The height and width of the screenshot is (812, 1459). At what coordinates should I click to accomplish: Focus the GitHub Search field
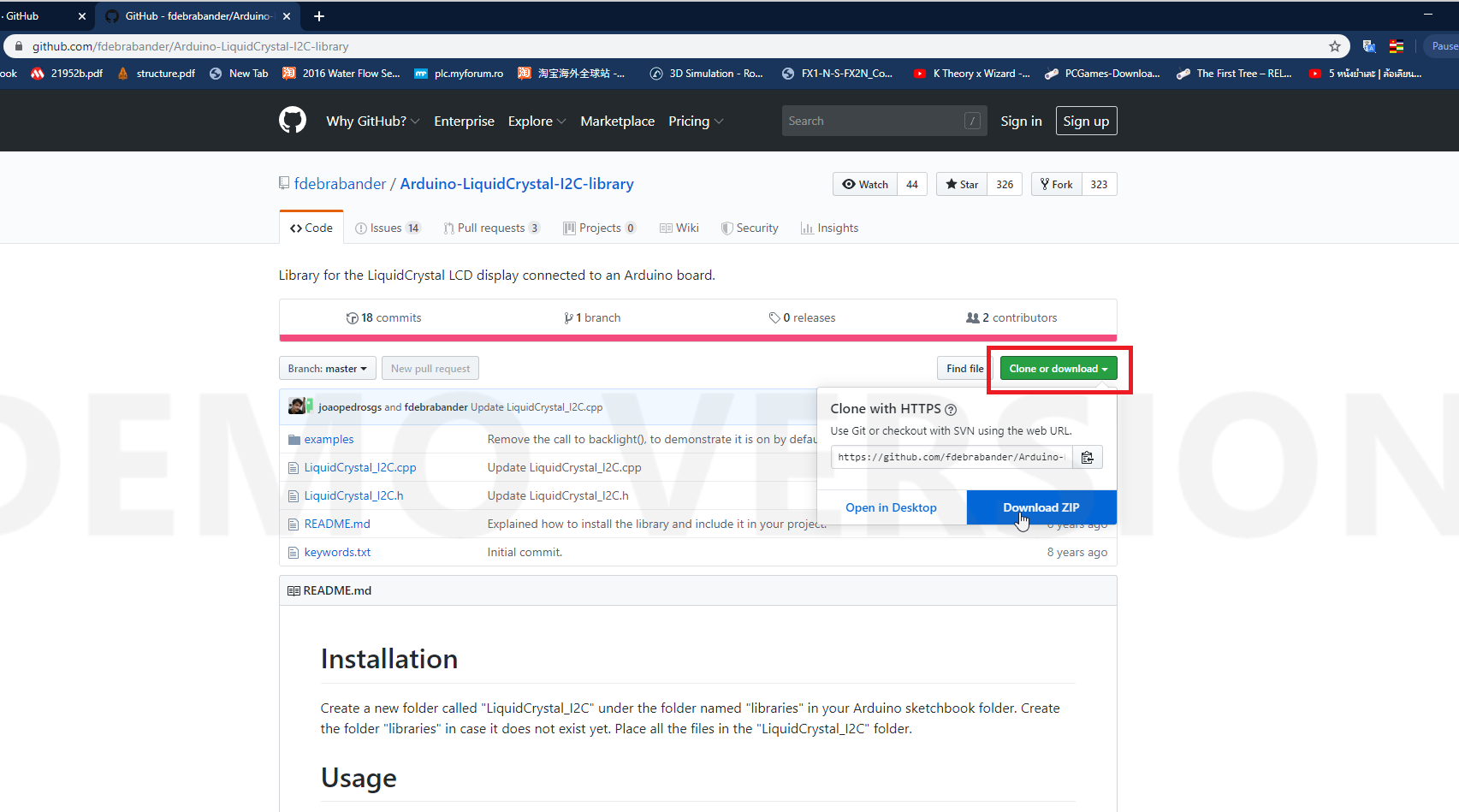coord(884,121)
